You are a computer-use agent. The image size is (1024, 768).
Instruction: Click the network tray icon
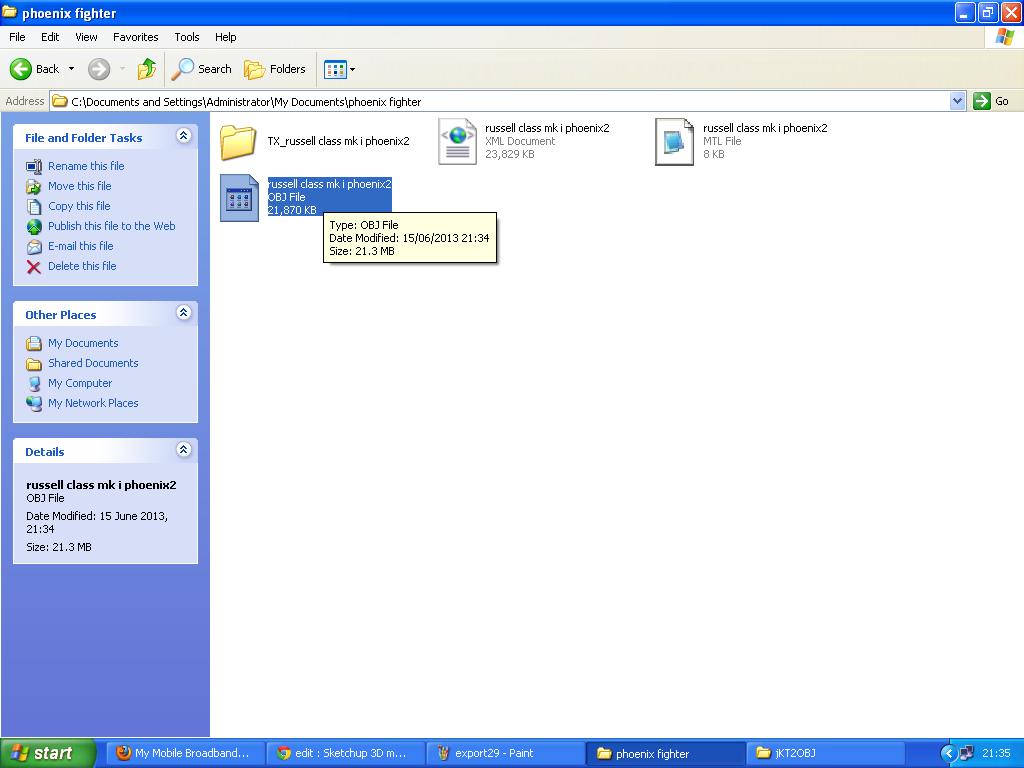[x=966, y=754]
